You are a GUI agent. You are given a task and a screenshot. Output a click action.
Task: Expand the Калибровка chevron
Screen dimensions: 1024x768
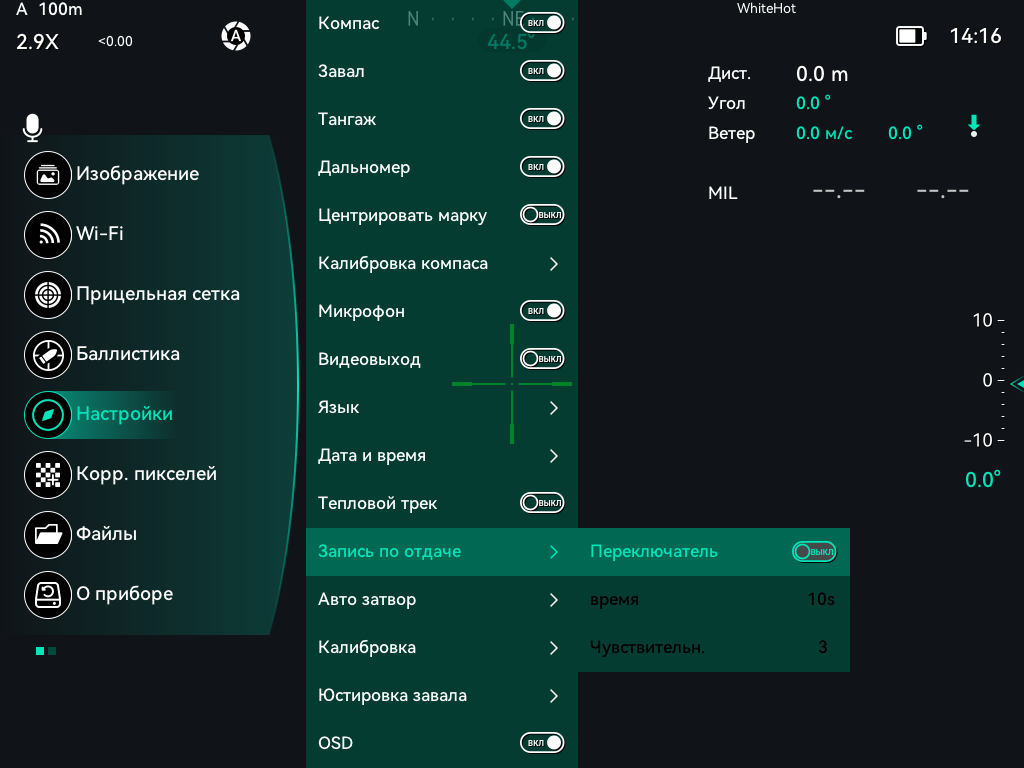pos(554,648)
